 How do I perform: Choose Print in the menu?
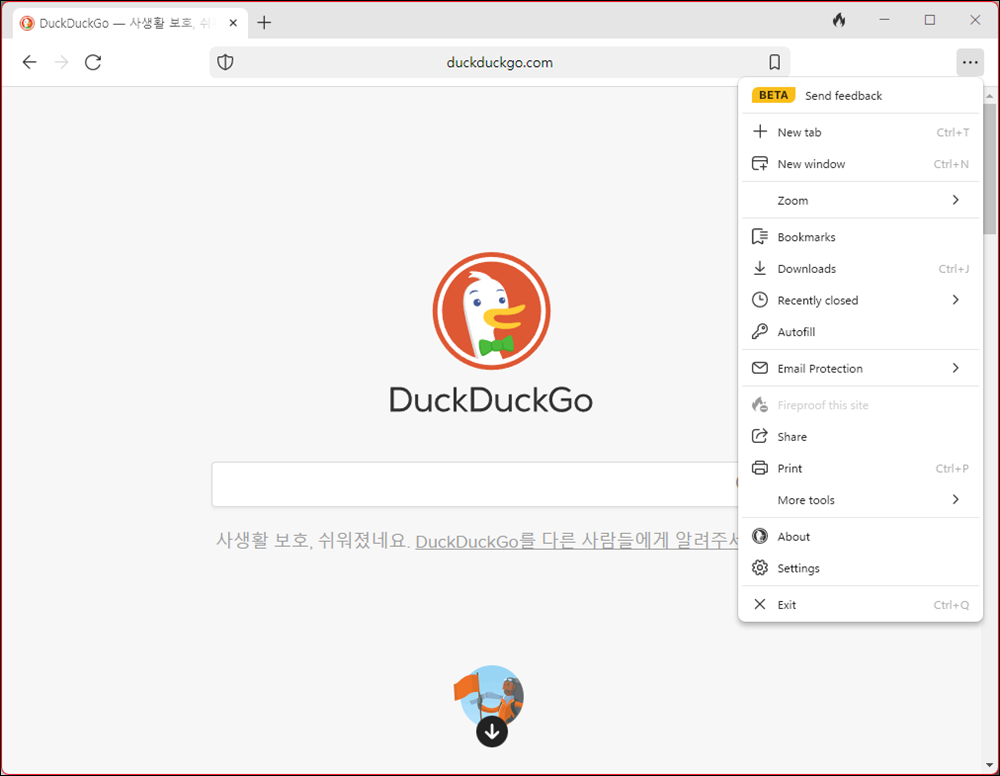(x=860, y=468)
